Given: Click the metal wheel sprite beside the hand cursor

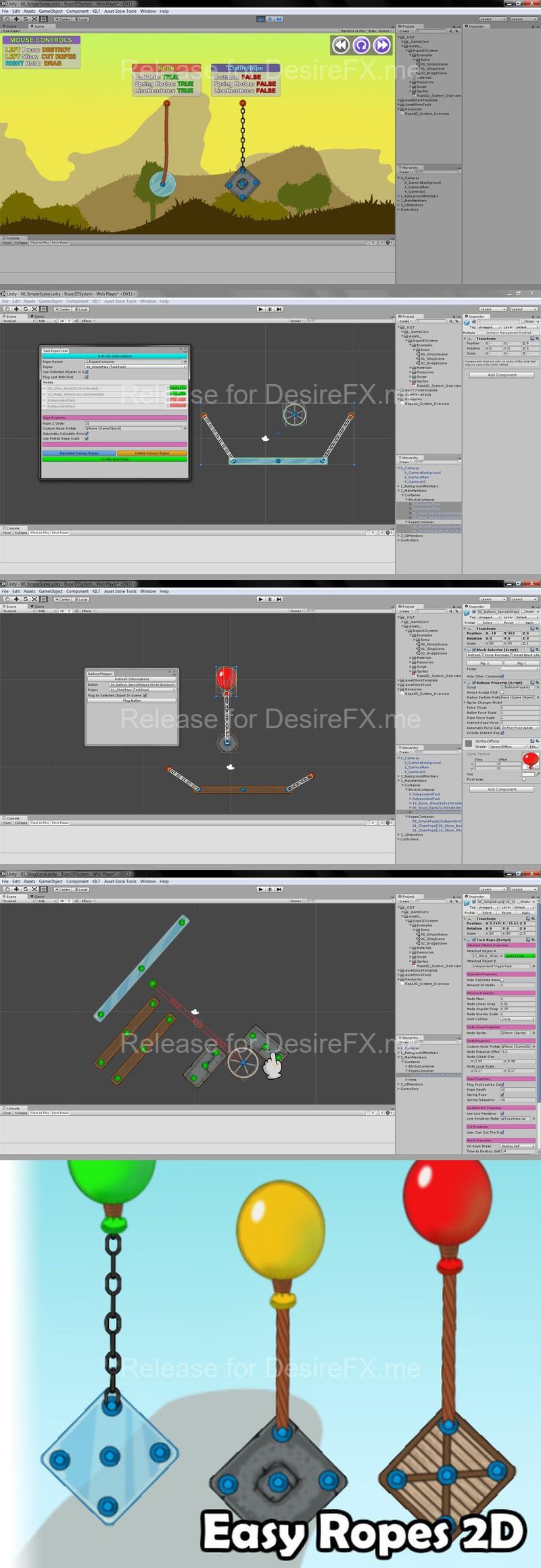Looking at the screenshot, I should [x=242, y=1062].
